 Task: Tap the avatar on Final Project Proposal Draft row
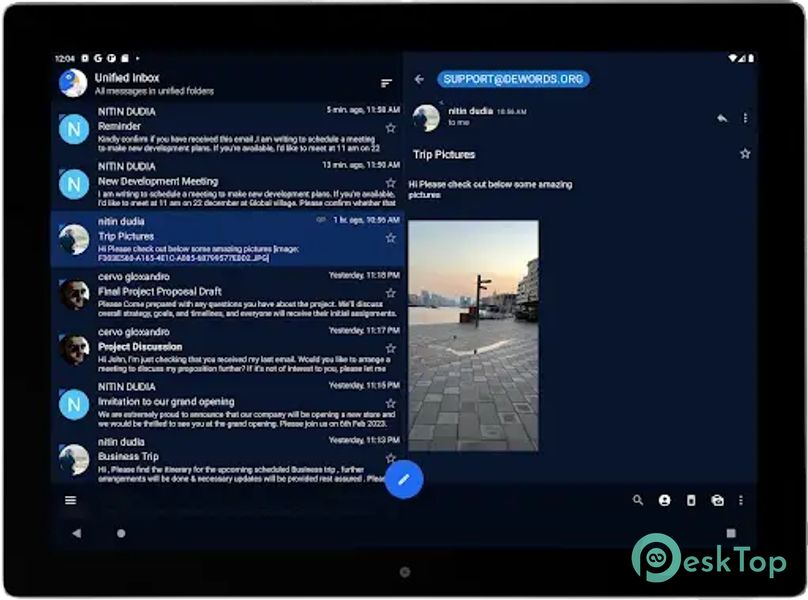click(x=74, y=294)
